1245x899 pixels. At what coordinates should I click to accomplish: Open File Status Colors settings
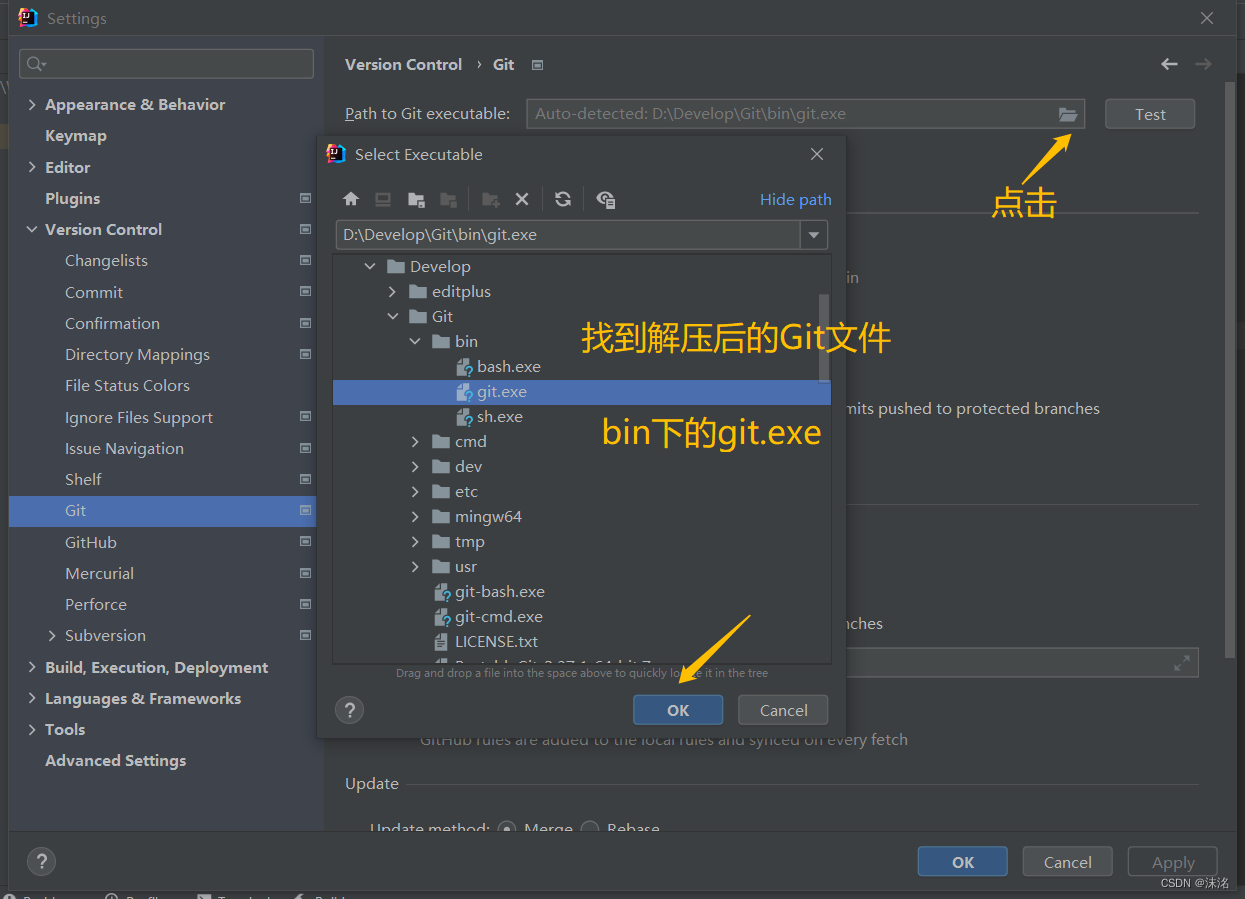click(127, 385)
